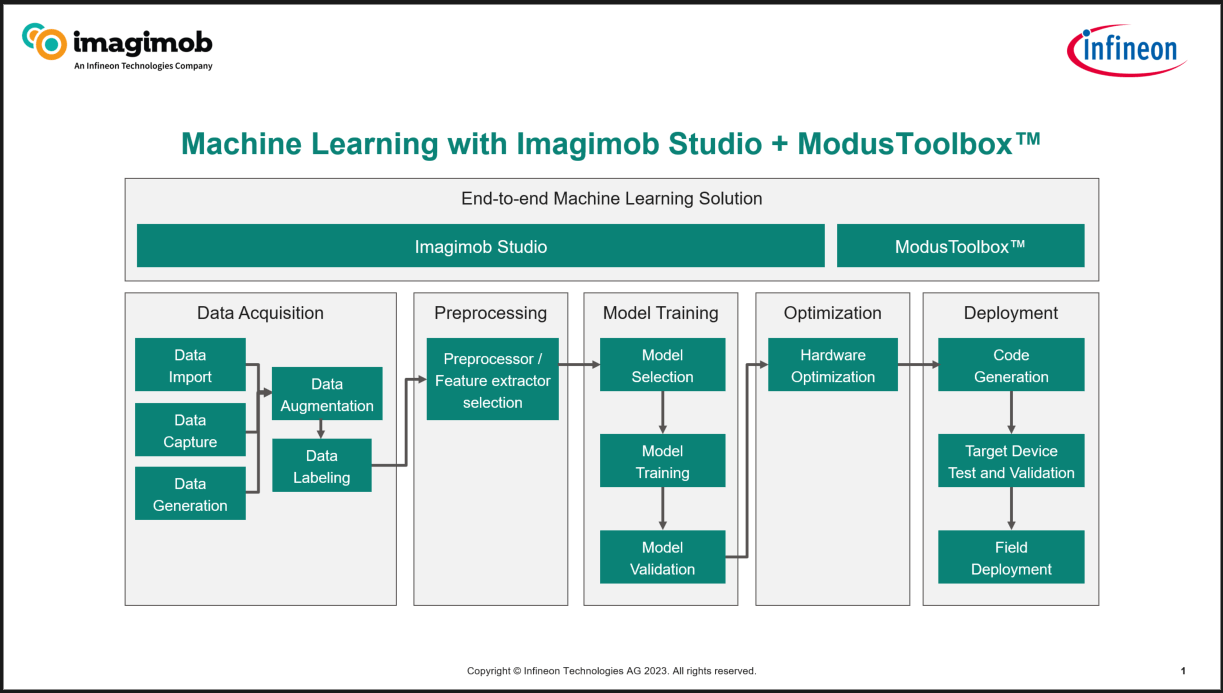Select the Data Import block

(x=190, y=364)
